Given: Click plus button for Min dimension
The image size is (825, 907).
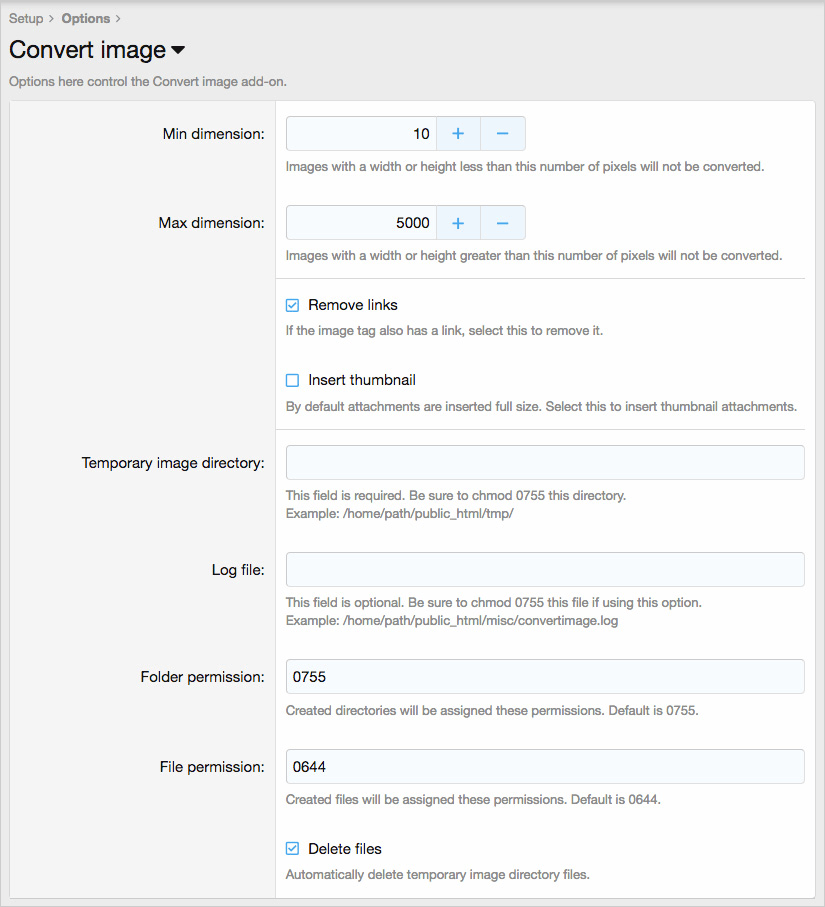Looking at the screenshot, I should coord(458,133).
